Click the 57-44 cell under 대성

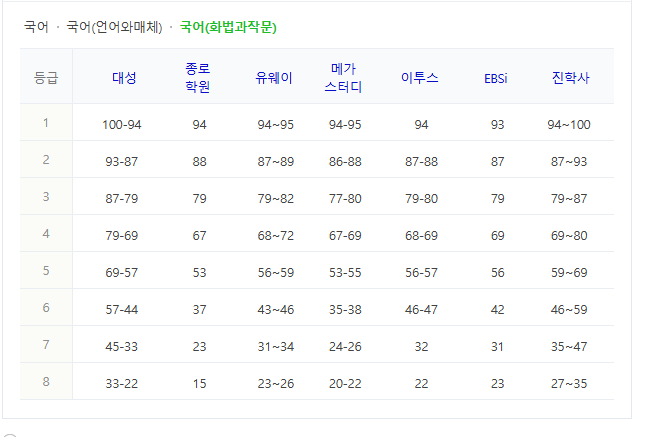[x=122, y=310]
